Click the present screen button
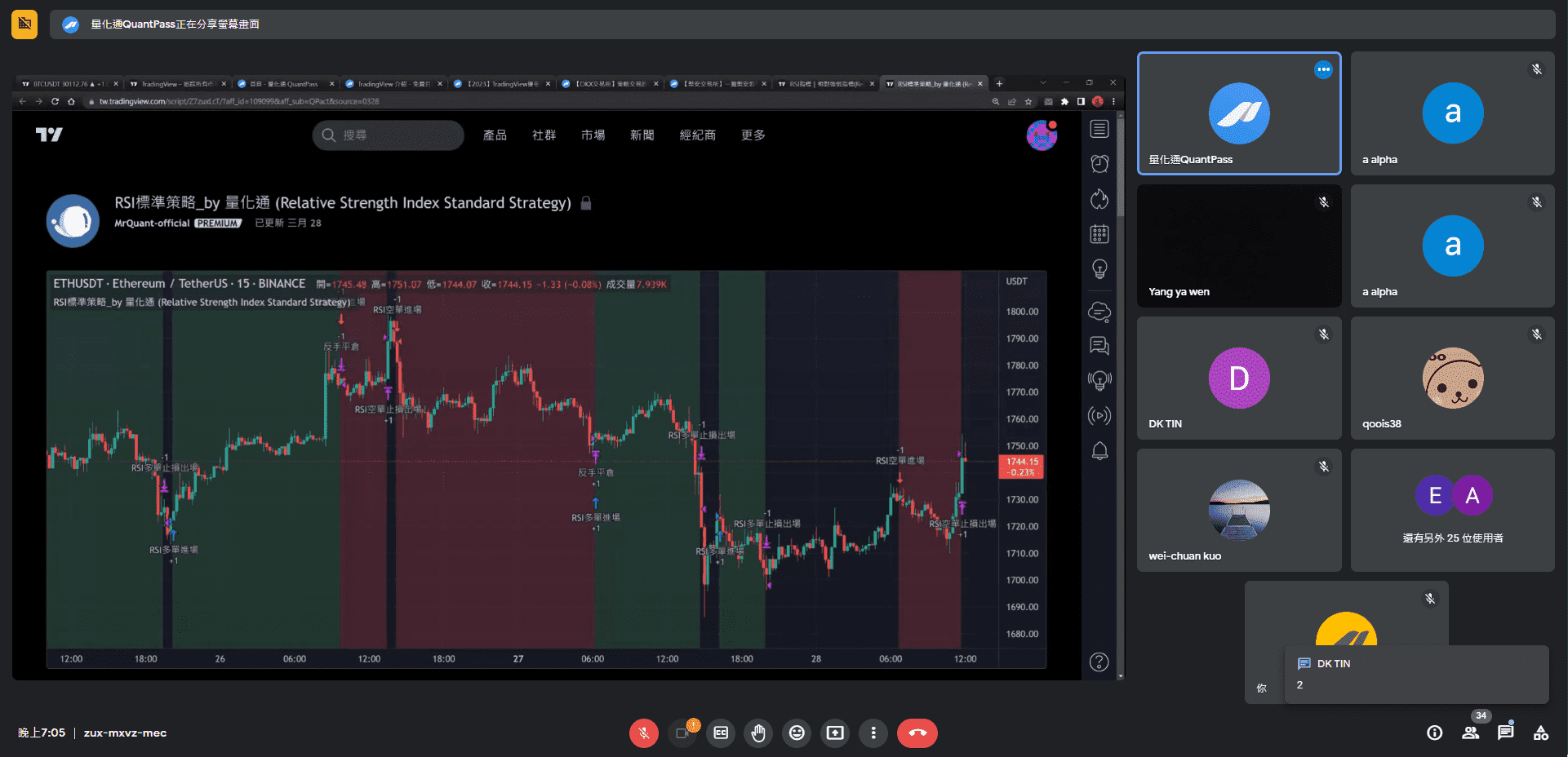The image size is (1568, 757). pyautogui.click(x=835, y=733)
